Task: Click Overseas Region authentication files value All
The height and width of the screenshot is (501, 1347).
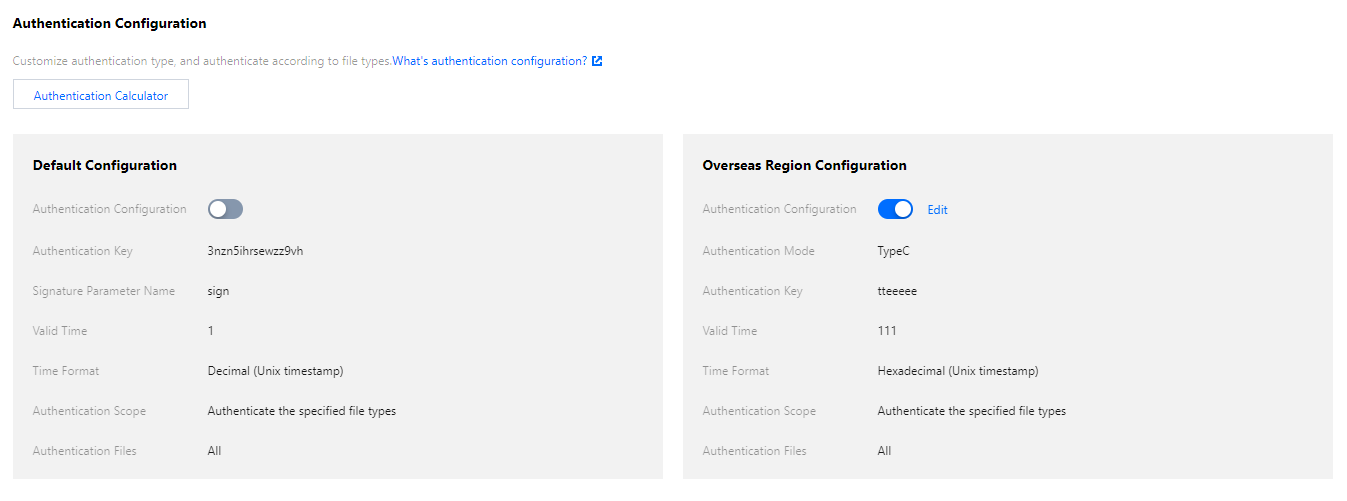Action: pyautogui.click(x=884, y=451)
